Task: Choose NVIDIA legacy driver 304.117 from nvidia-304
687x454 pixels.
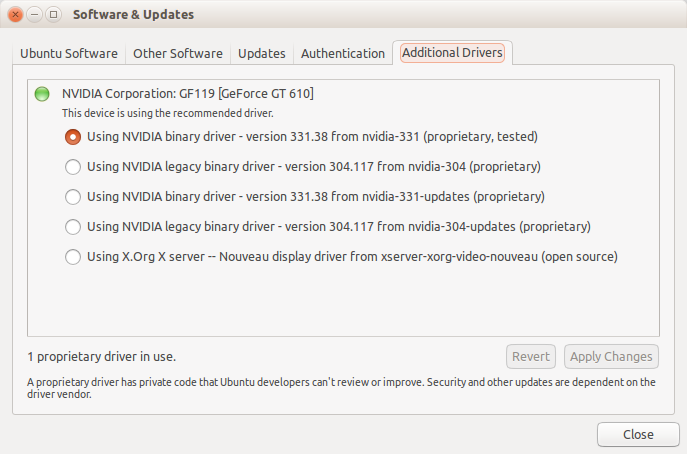Action: coord(73,166)
